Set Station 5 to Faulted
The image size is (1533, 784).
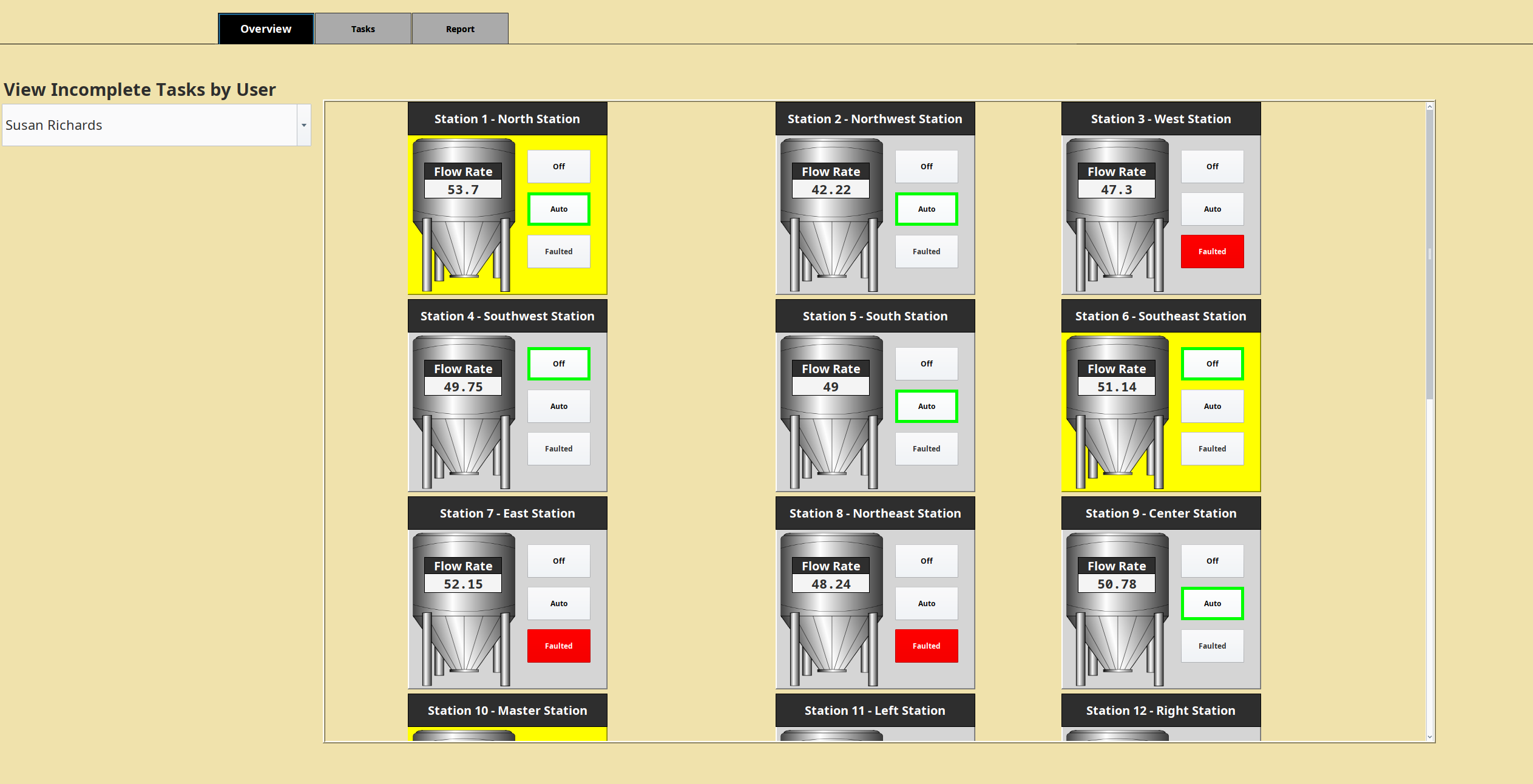[x=927, y=448]
